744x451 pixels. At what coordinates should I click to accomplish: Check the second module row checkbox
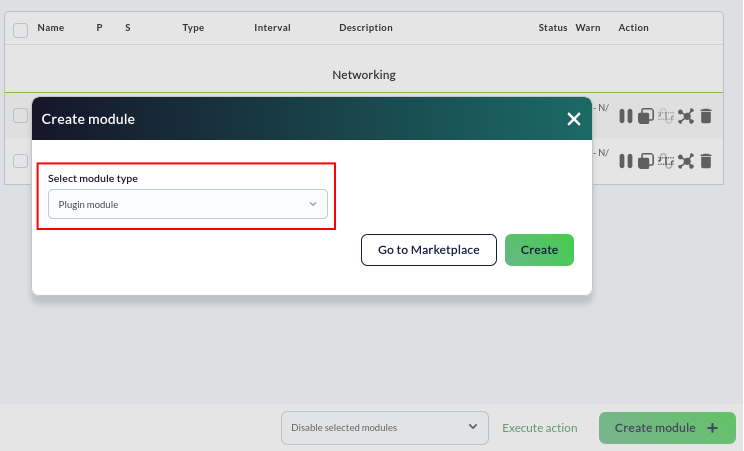click(x=20, y=161)
